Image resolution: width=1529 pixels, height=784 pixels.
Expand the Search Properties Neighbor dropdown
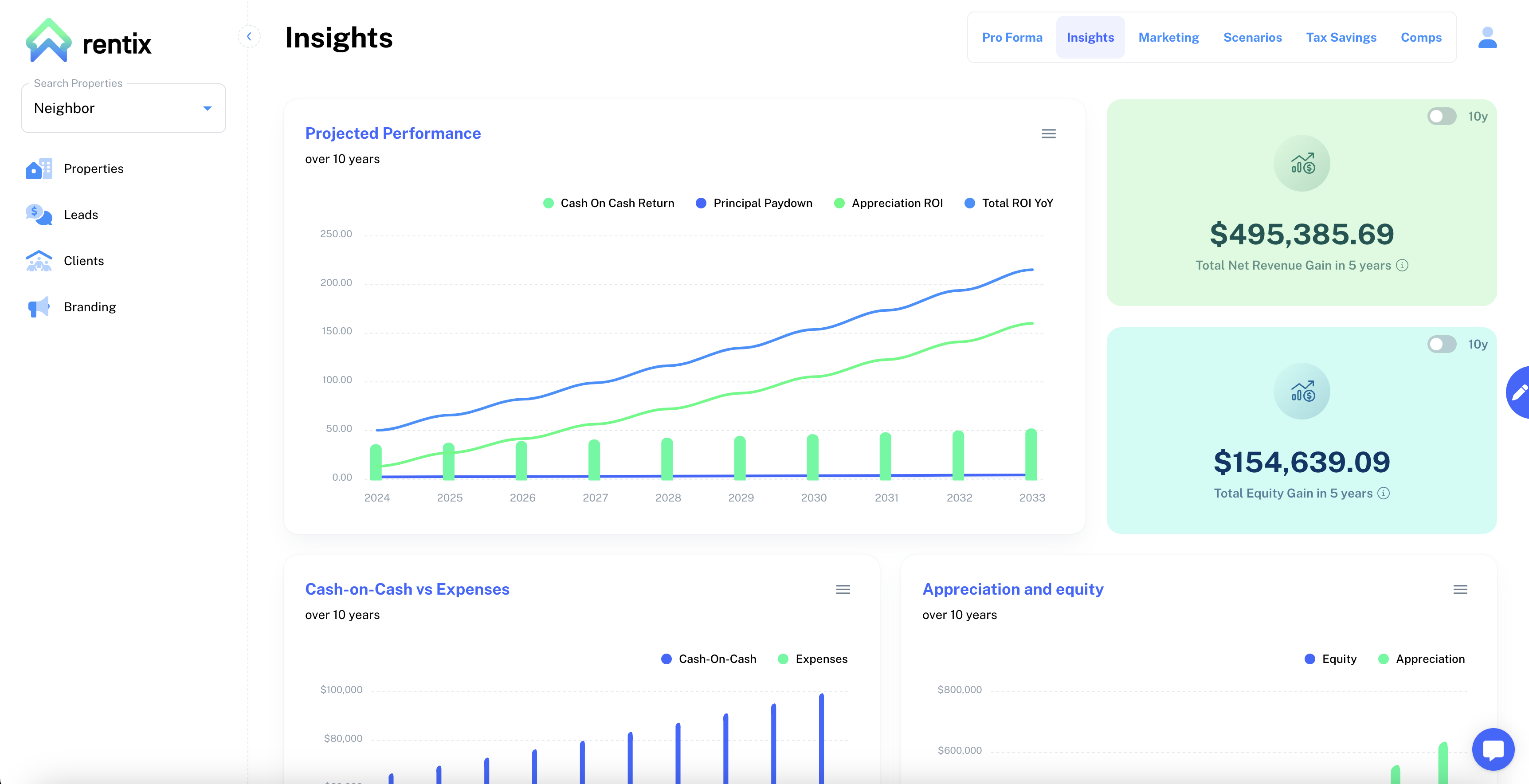pyautogui.click(x=207, y=108)
